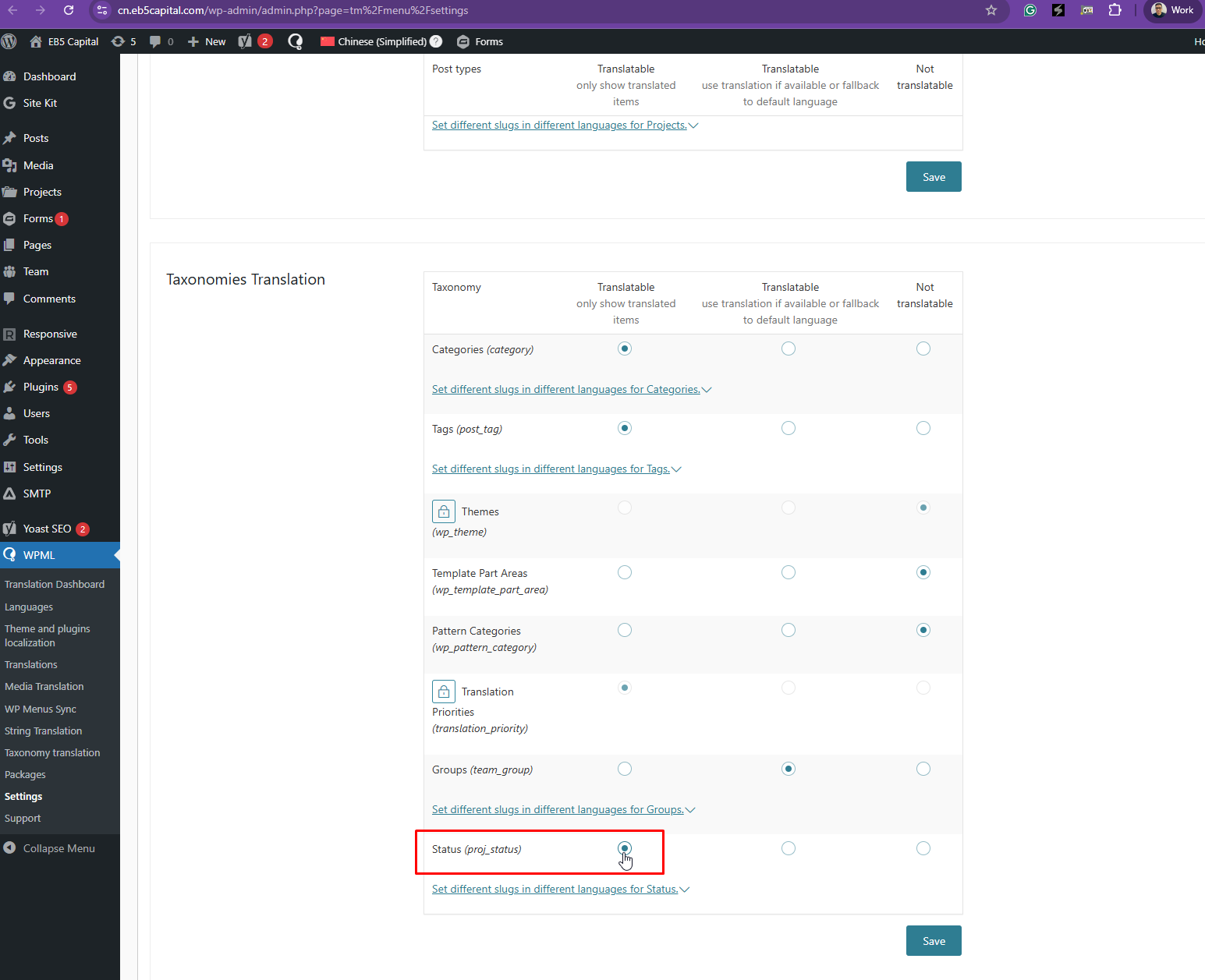This screenshot has width=1205, height=980.
Task: Go to Plugins in the sidebar menu
Action: click(x=41, y=387)
